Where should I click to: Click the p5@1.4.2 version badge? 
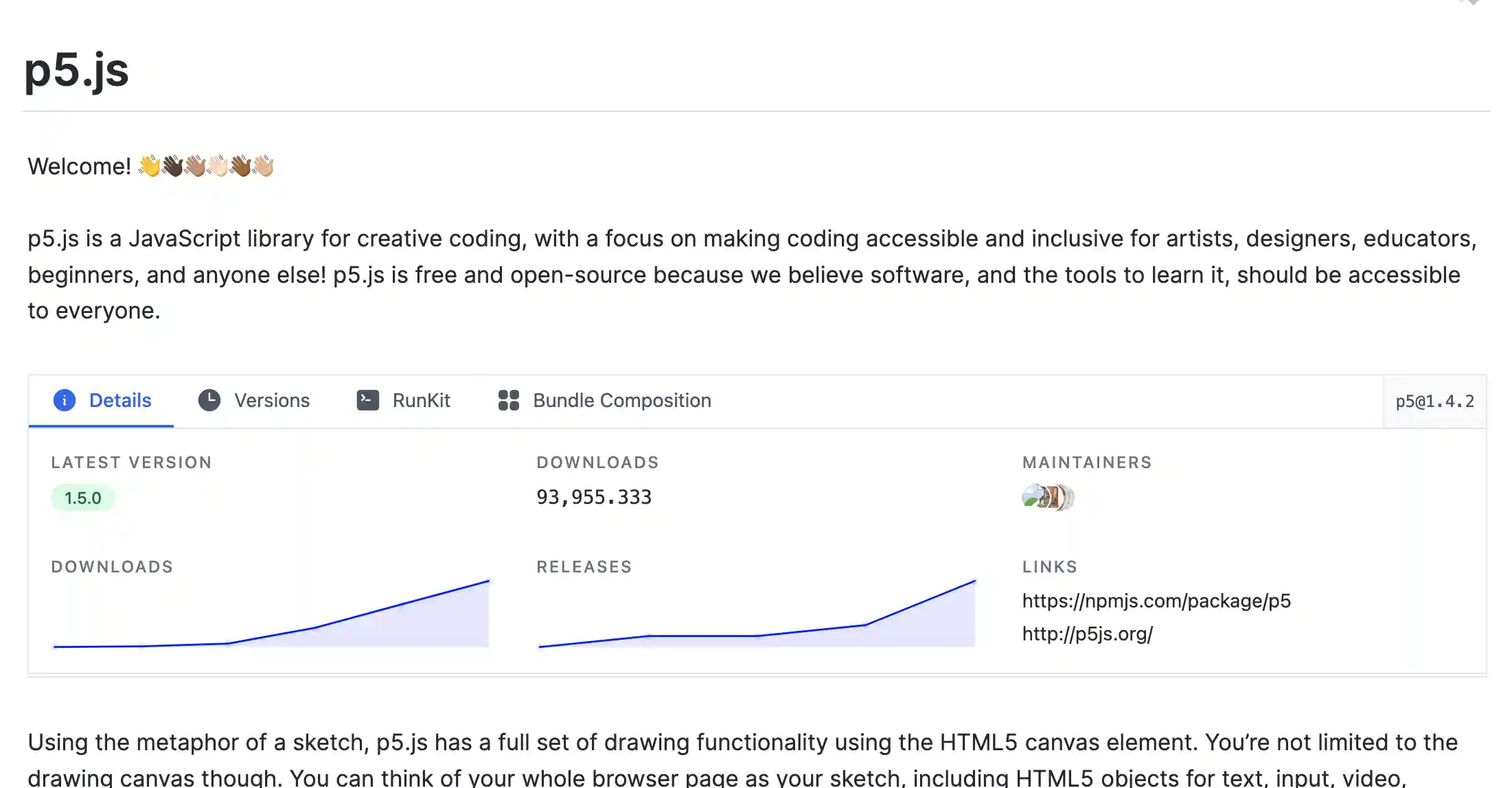point(1434,402)
